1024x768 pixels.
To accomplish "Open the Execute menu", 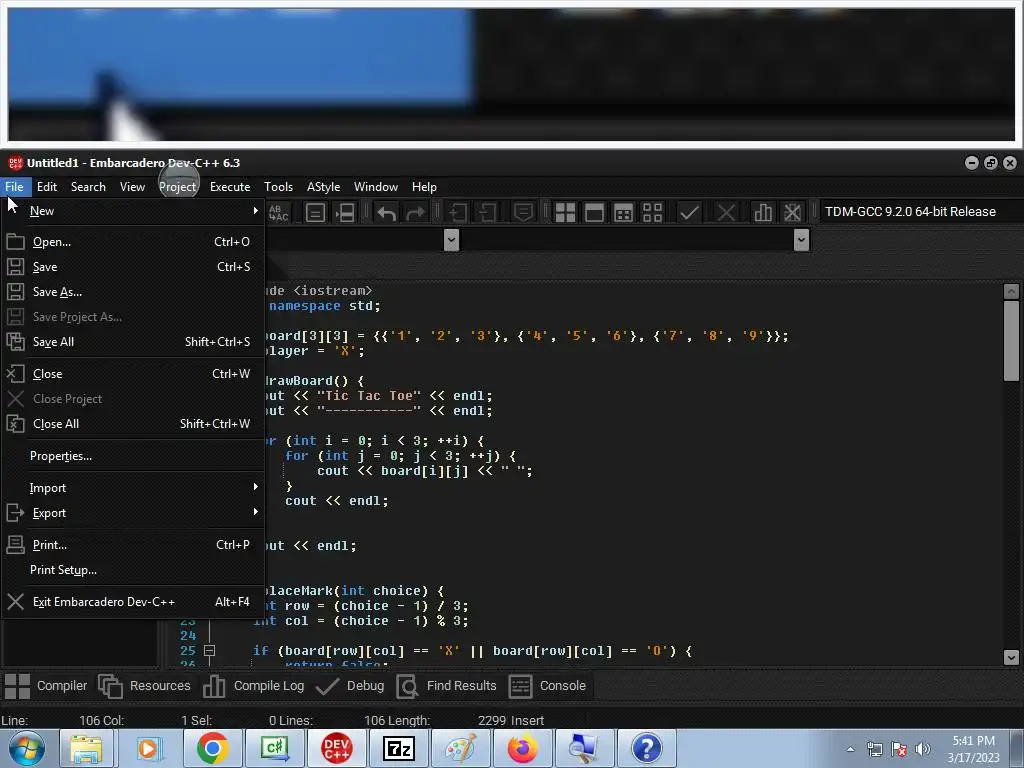I will [x=230, y=187].
